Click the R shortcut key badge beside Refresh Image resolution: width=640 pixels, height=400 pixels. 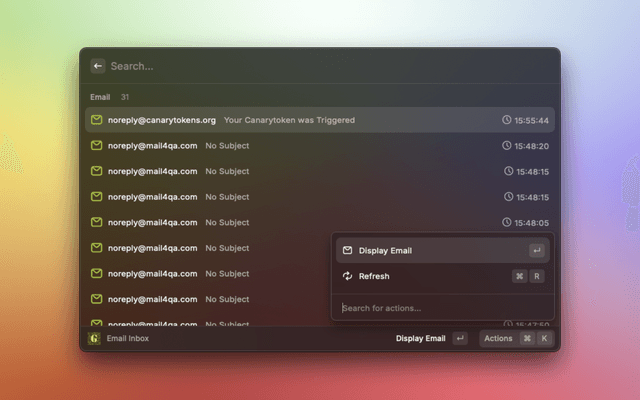pyautogui.click(x=537, y=276)
